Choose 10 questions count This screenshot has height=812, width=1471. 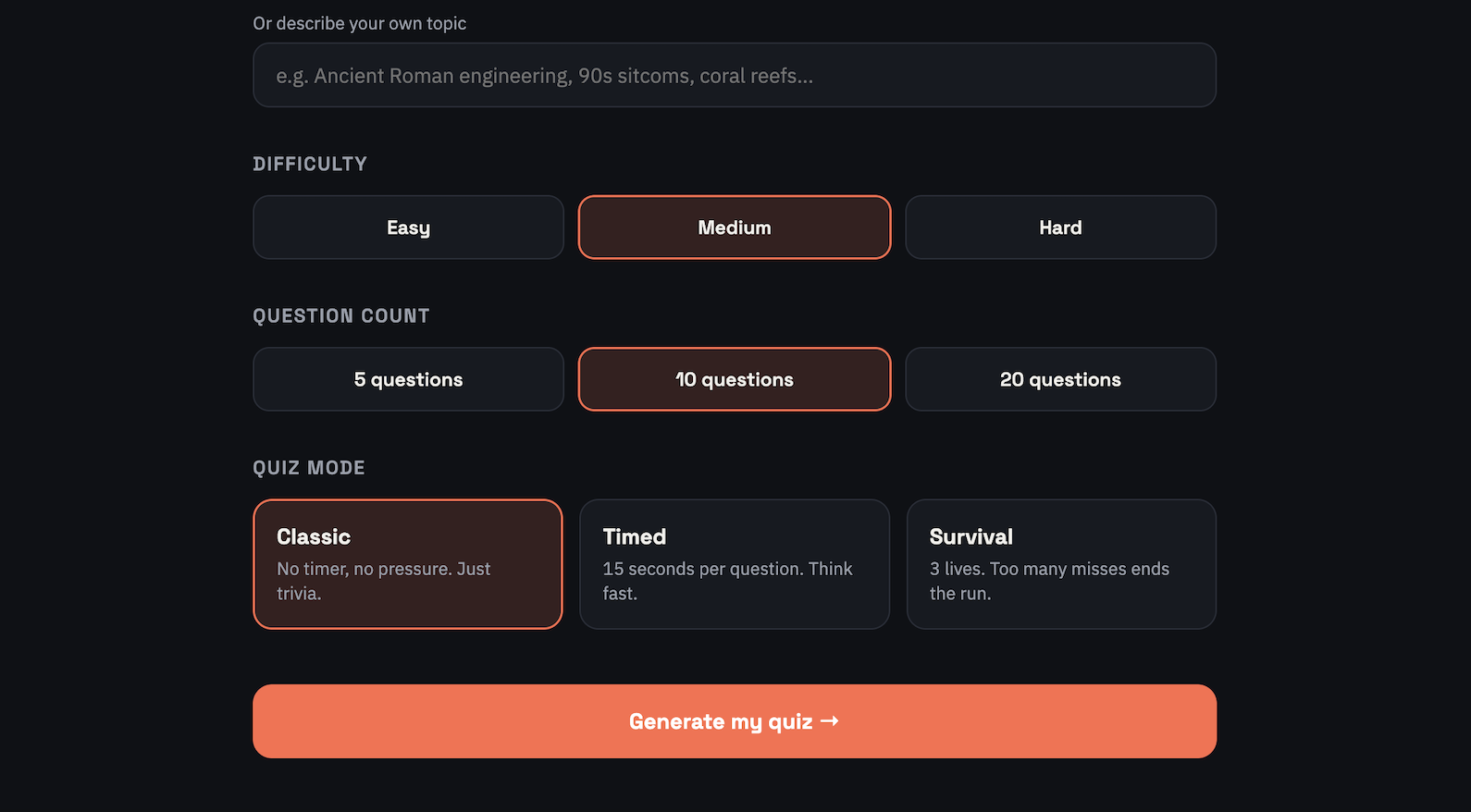click(735, 379)
